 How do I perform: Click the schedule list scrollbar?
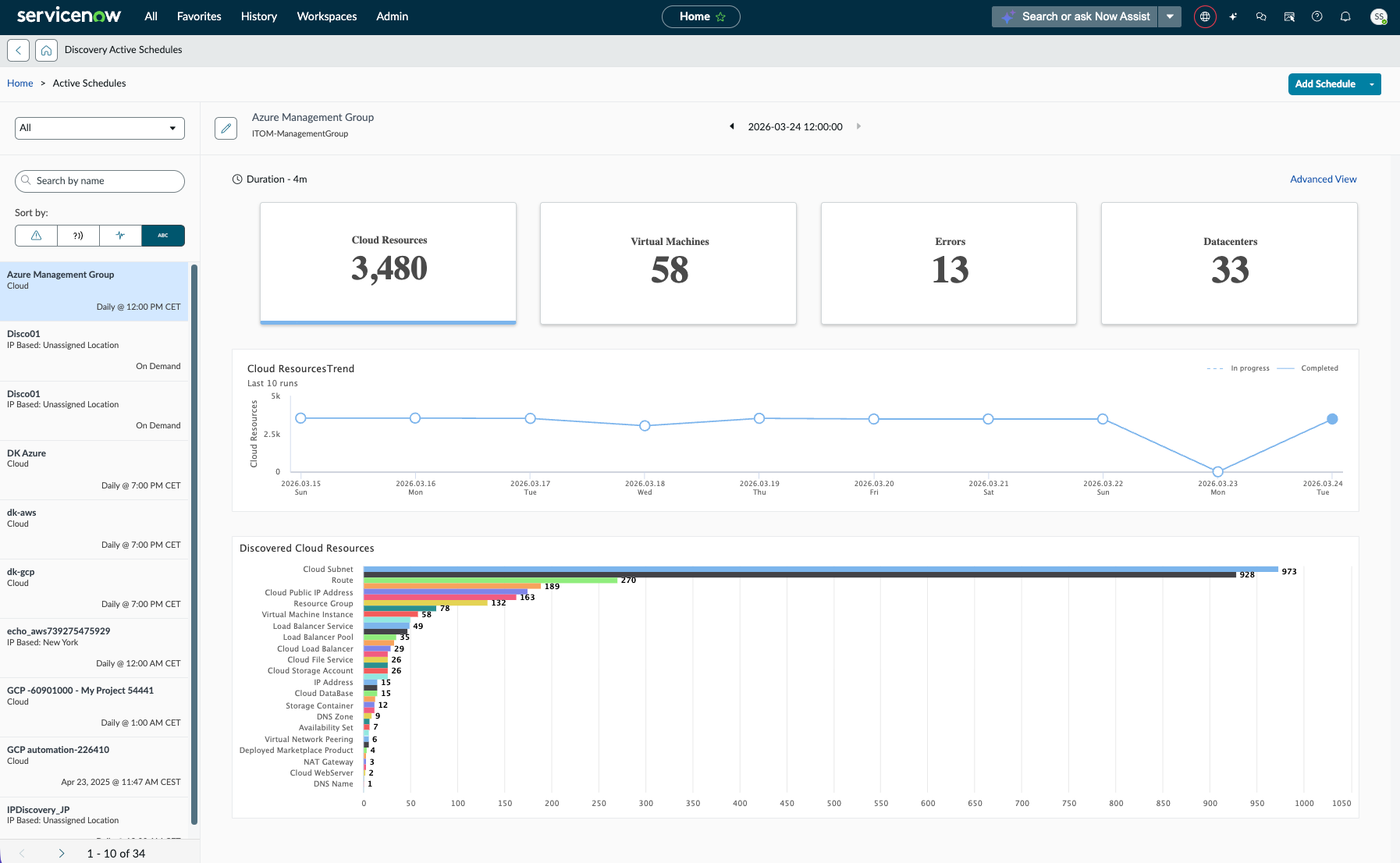point(194,544)
